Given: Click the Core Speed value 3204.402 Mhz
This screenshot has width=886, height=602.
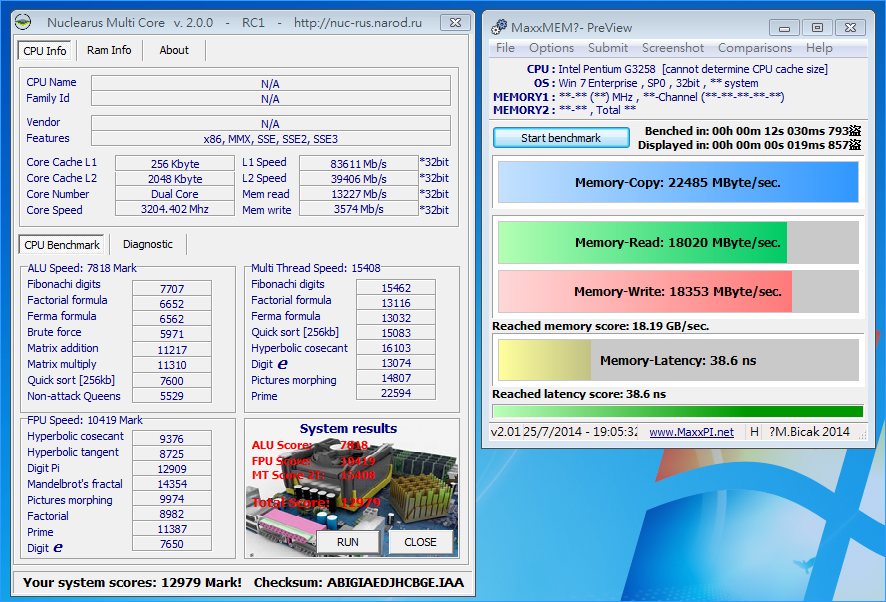Looking at the screenshot, I should (175, 209).
